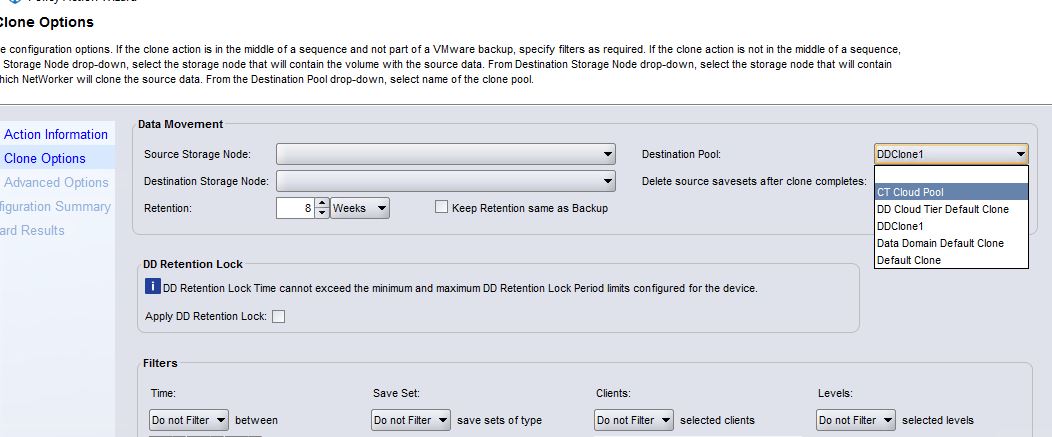The image size is (1052, 437).
Task: Select Data Domain Default Clone option
Action: 950,243
